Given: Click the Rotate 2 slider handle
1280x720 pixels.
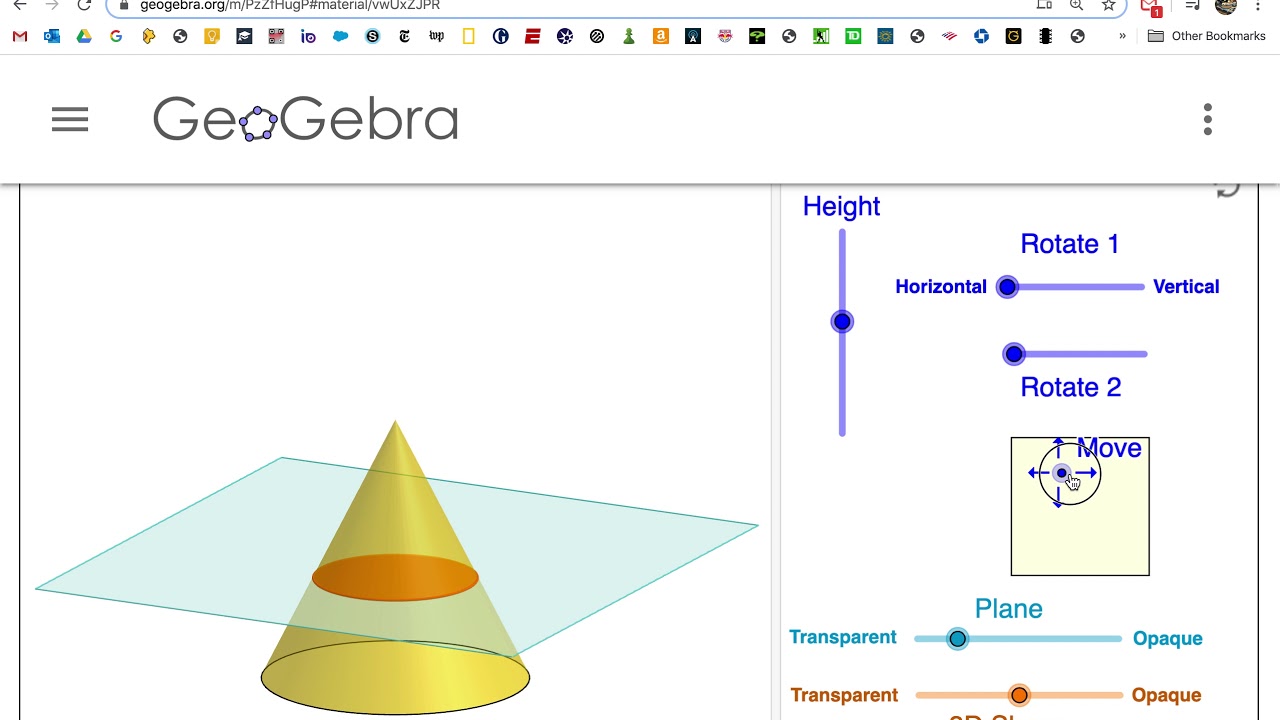Looking at the screenshot, I should (x=1014, y=354).
